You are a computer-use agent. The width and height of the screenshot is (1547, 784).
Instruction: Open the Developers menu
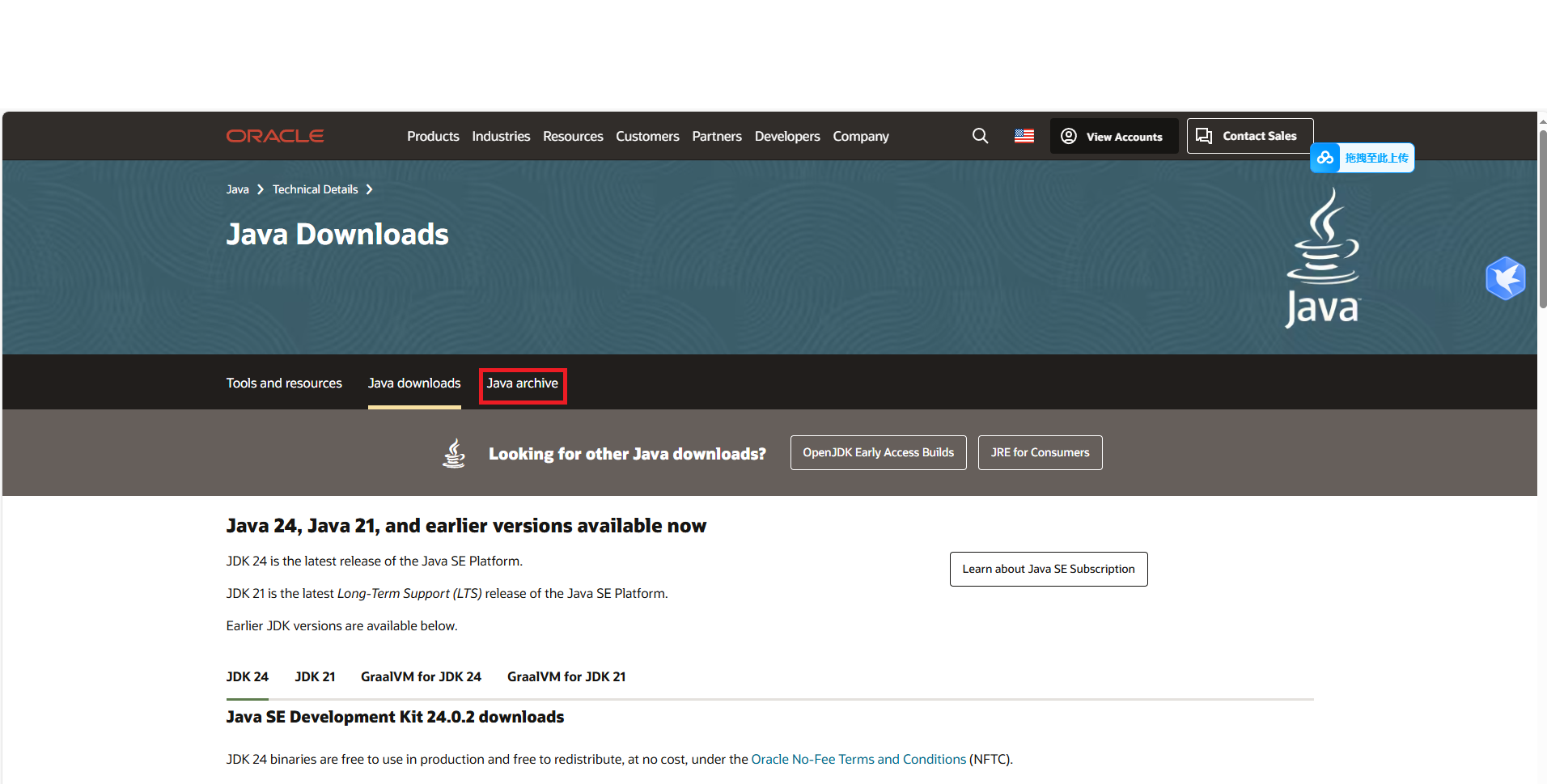coord(787,136)
